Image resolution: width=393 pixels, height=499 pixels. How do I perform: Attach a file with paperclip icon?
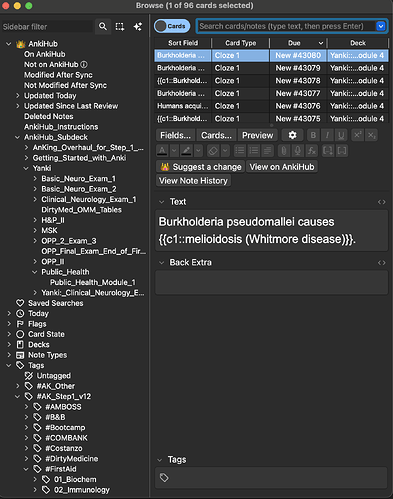[x=284, y=151]
